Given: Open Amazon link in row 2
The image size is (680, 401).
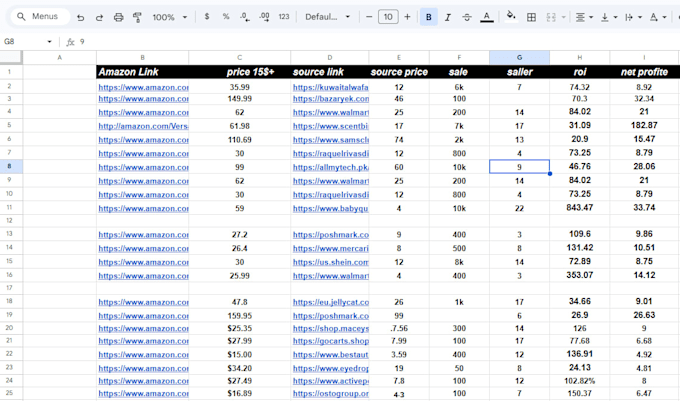Looking at the screenshot, I should [143, 87].
